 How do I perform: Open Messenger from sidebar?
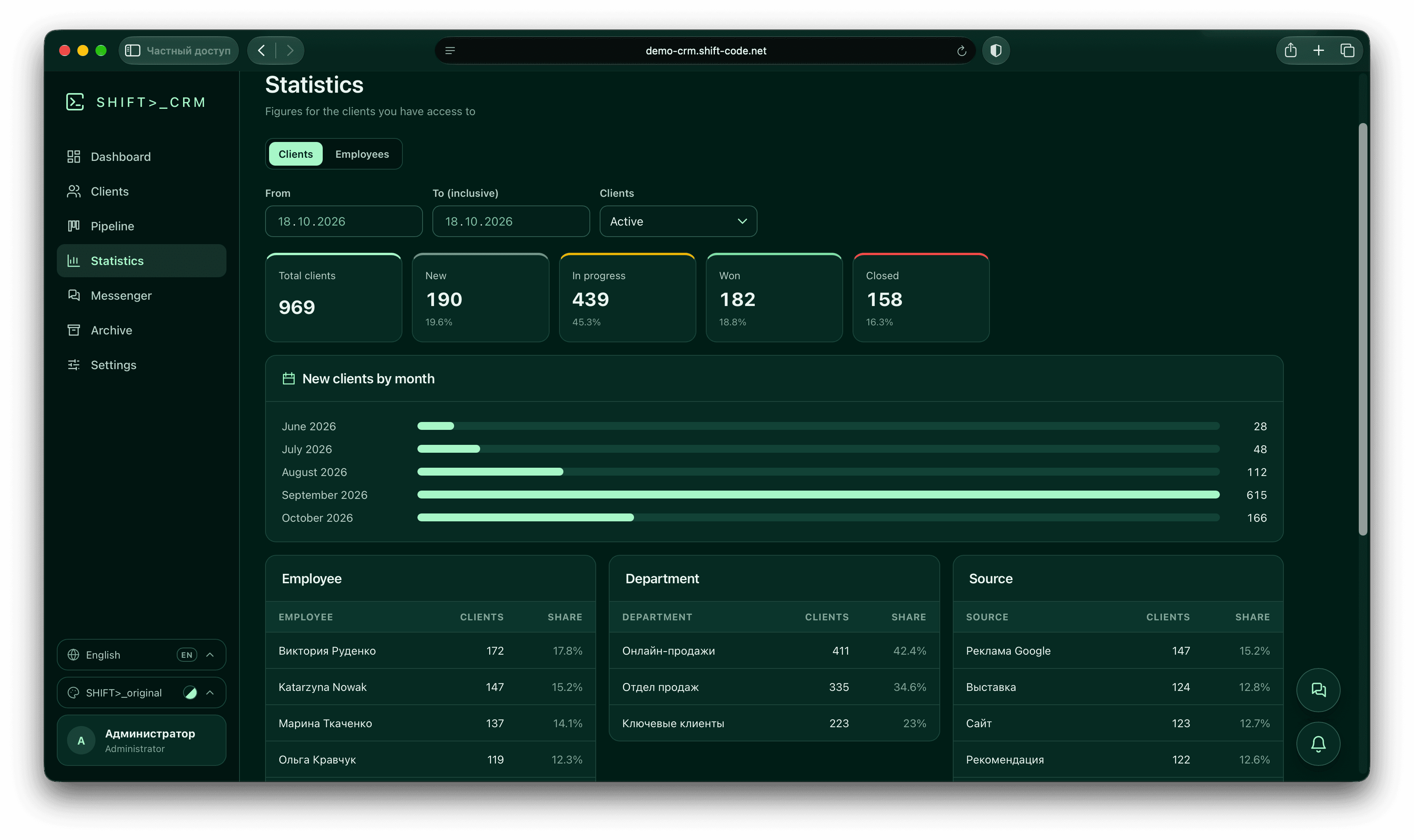click(141, 295)
